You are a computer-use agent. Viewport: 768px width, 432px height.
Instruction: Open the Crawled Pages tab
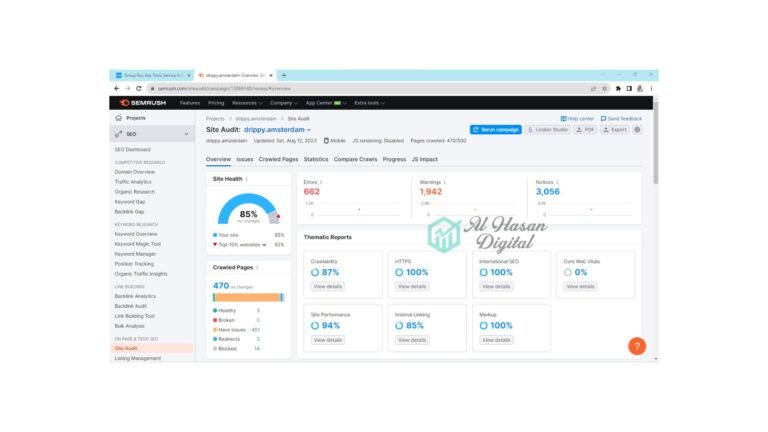point(278,159)
